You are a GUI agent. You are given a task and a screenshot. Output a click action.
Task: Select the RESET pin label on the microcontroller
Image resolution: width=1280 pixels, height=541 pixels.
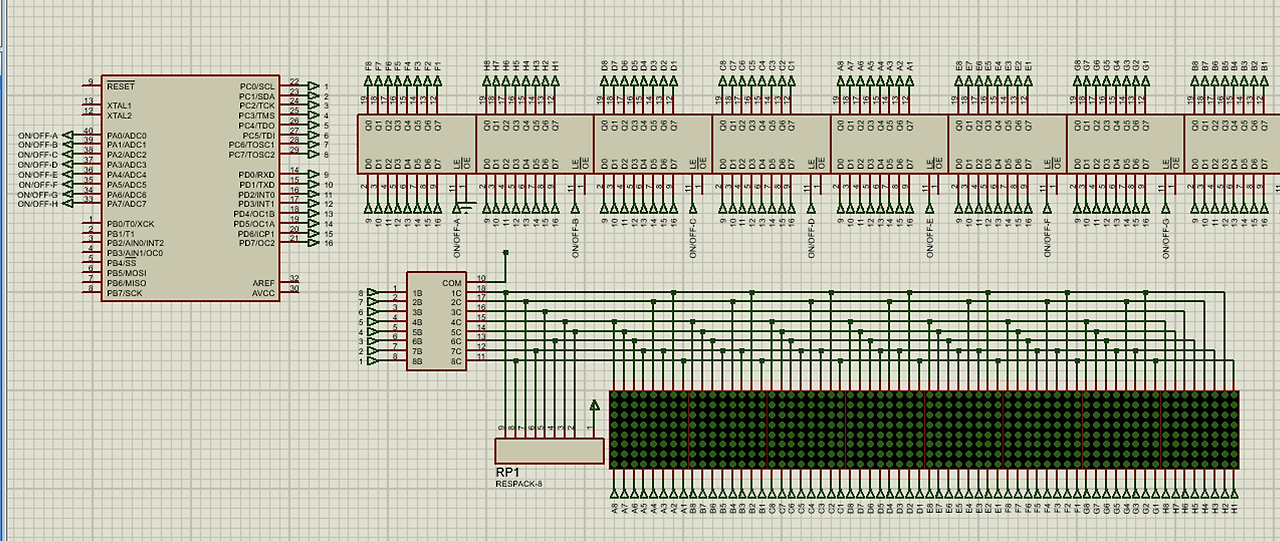pyautogui.click(x=120, y=86)
